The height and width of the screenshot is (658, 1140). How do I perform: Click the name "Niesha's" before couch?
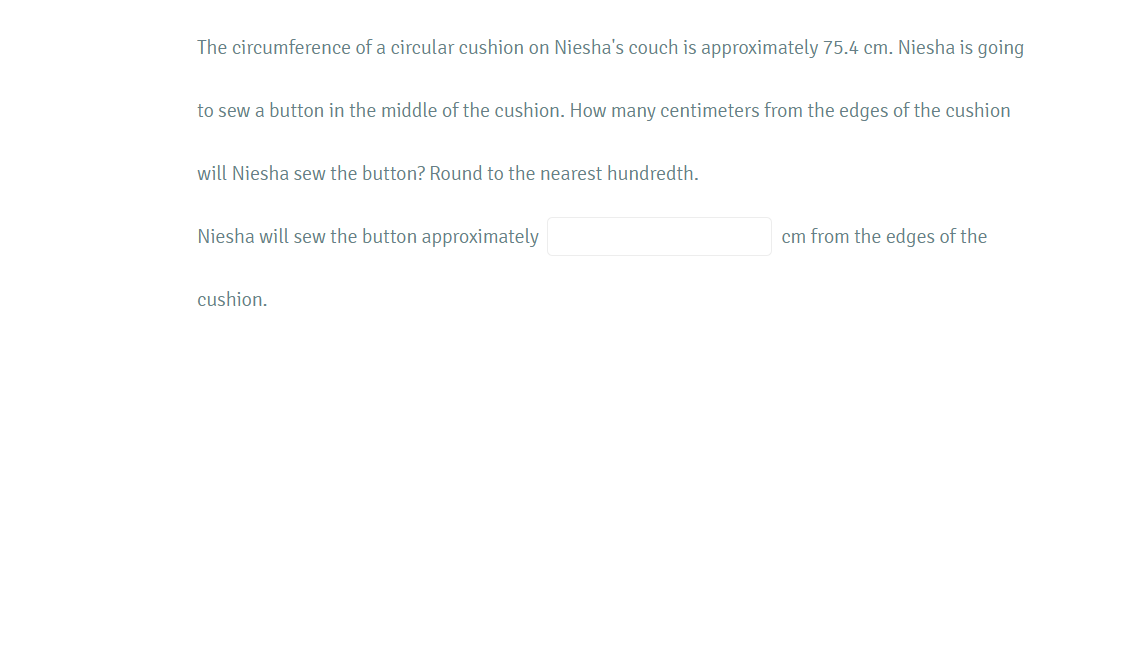pyautogui.click(x=588, y=48)
